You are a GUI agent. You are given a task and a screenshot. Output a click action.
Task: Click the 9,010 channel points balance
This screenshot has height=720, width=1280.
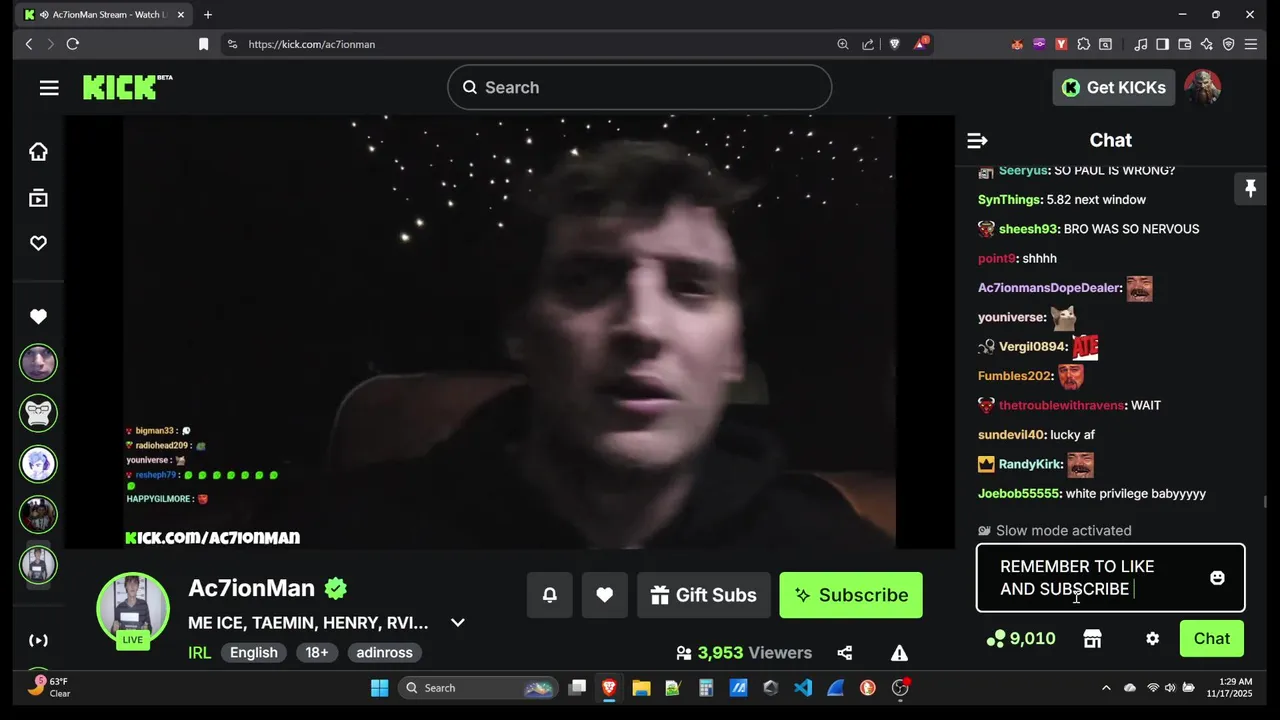(1021, 639)
